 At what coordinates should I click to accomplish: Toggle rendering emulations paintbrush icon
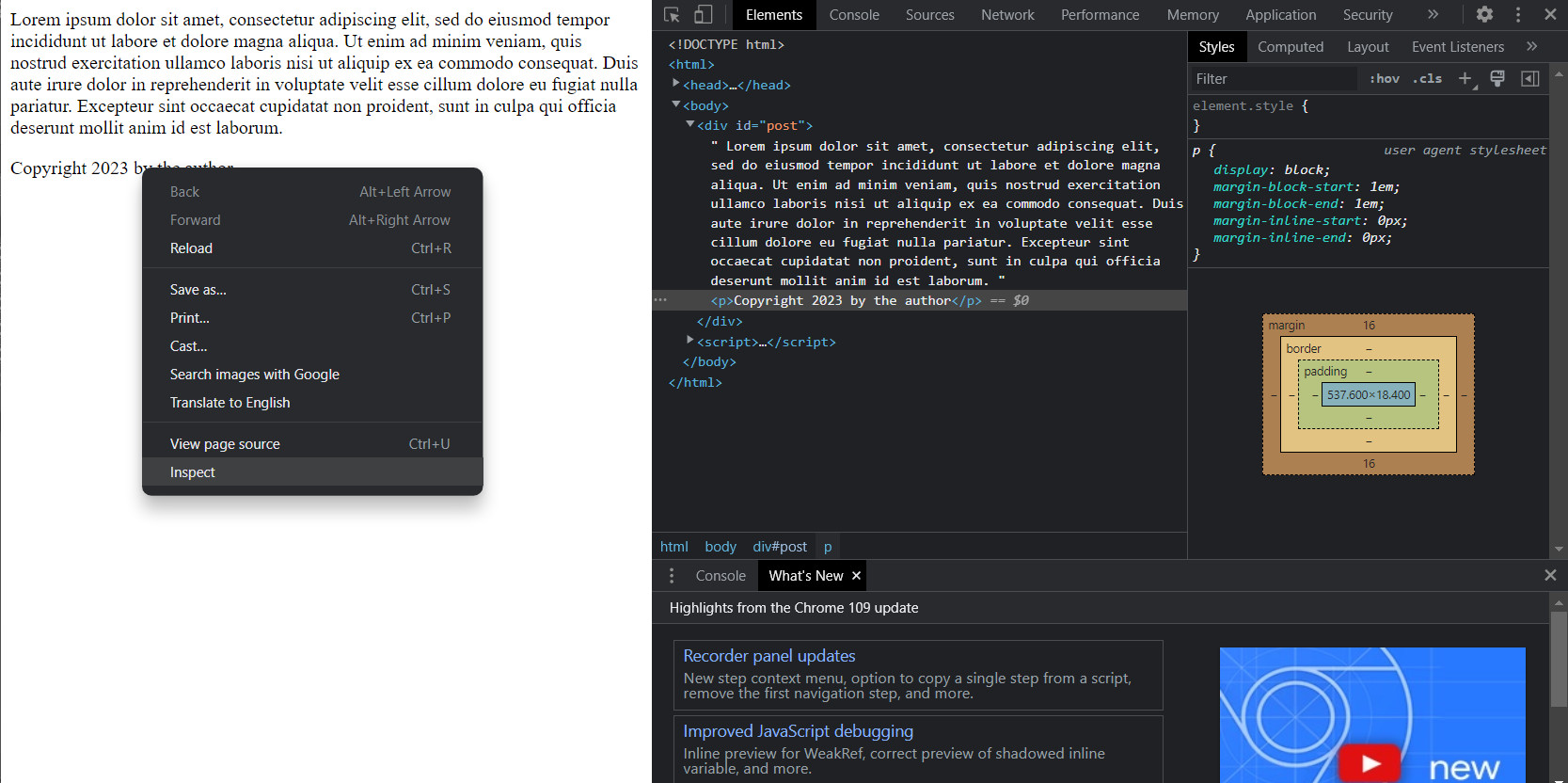(x=1497, y=78)
